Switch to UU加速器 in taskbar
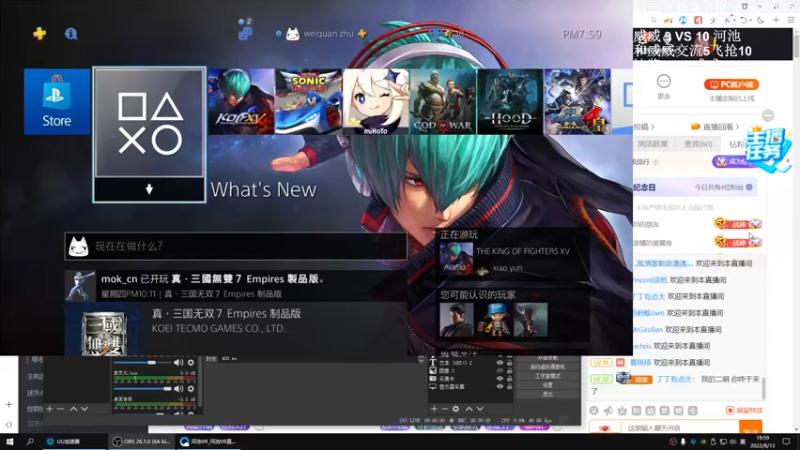 pos(75,441)
